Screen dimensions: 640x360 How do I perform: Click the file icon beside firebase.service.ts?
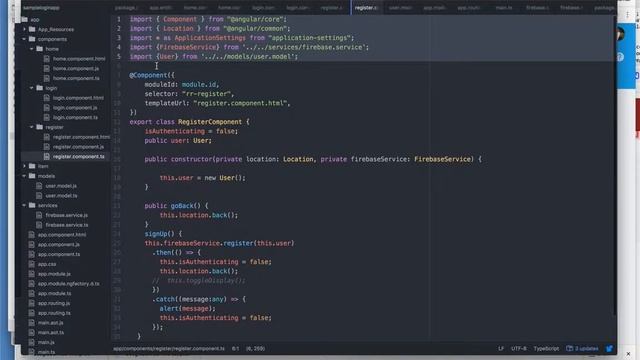tap(39, 225)
